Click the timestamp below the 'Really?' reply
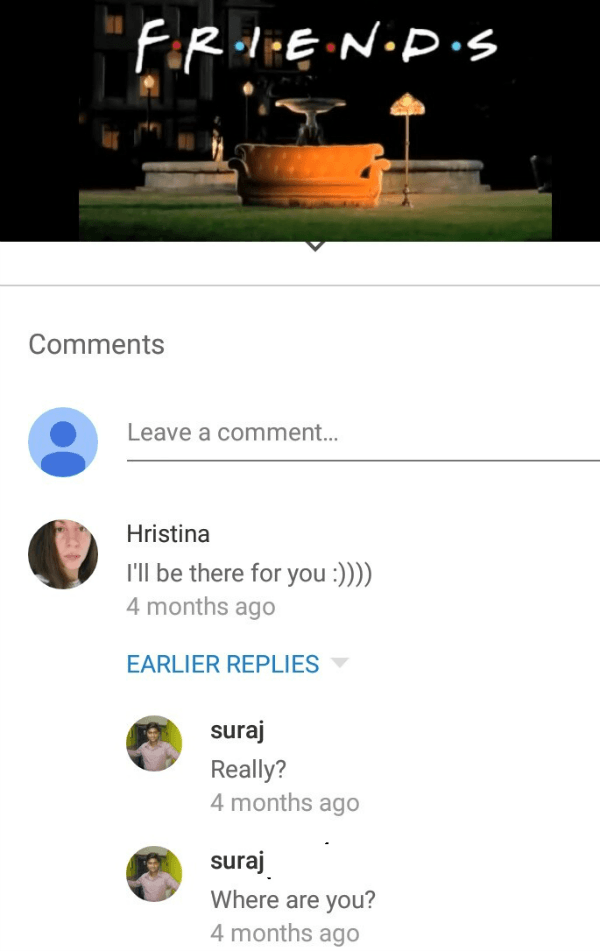600x951 pixels. [285, 803]
